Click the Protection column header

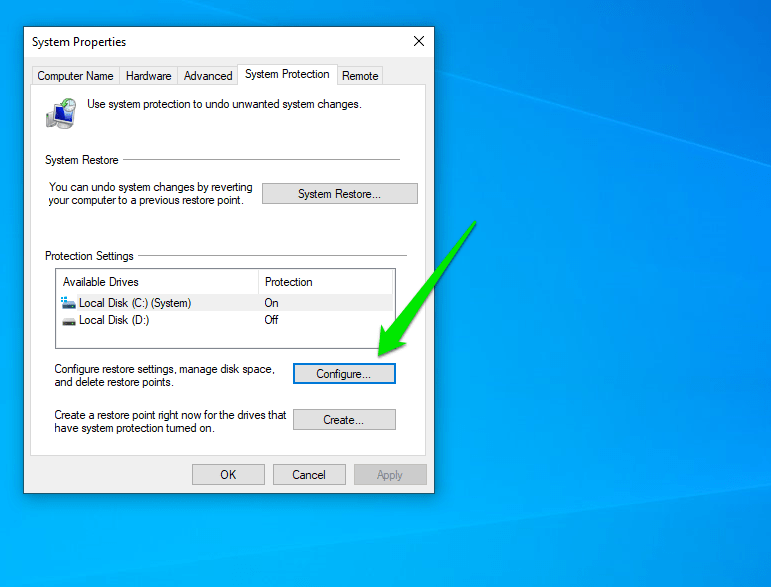tap(326, 282)
